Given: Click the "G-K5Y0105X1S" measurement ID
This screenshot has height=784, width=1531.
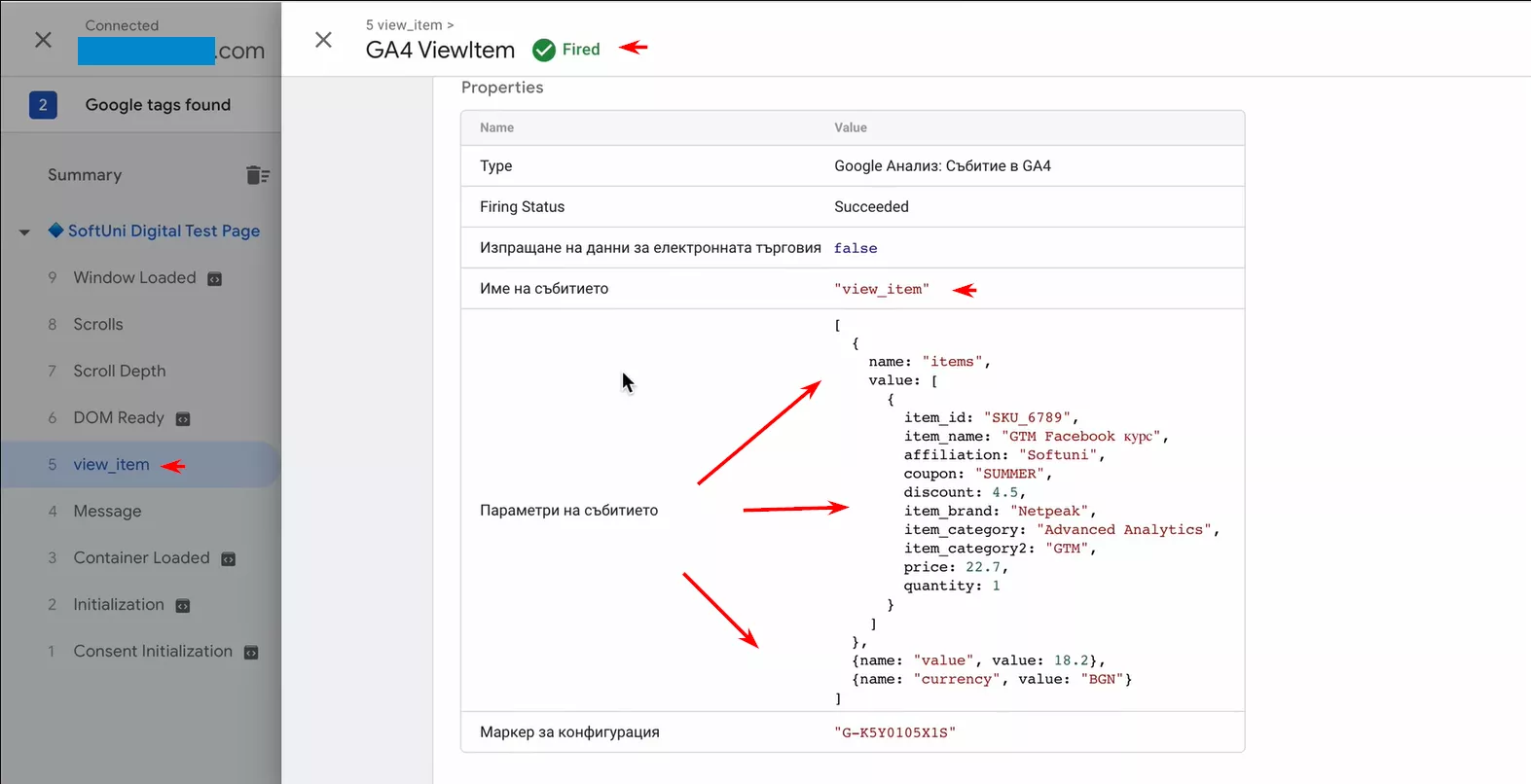Looking at the screenshot, I should 894,732.
